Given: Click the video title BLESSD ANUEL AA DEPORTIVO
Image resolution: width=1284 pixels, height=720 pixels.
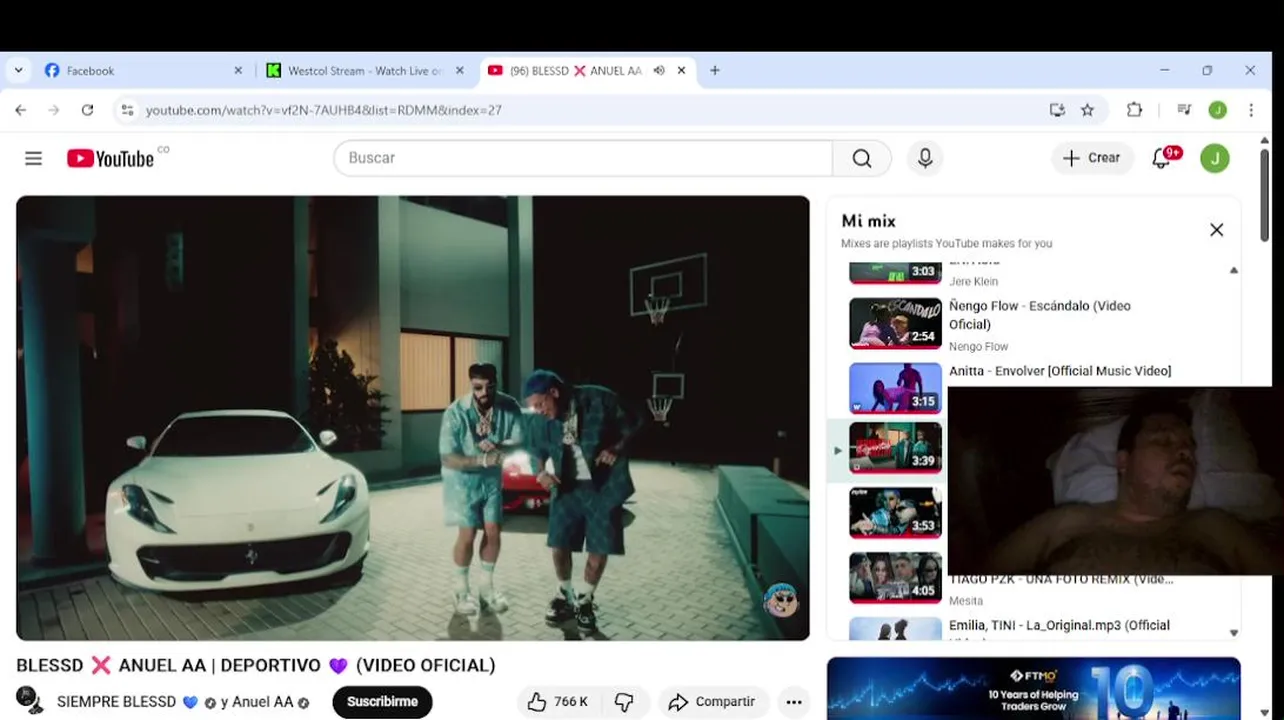Looking at the screenshot, I should click(x=256, y=666).
